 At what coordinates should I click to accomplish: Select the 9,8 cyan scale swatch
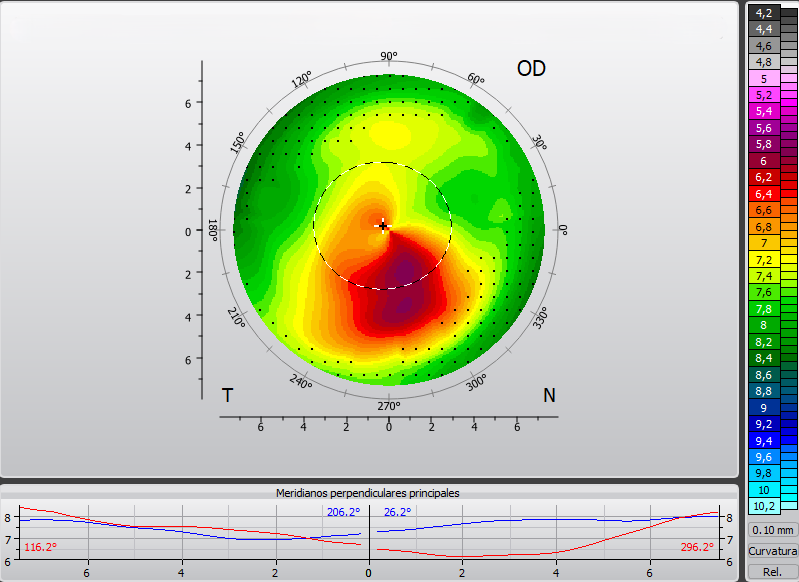pos(764,473)
